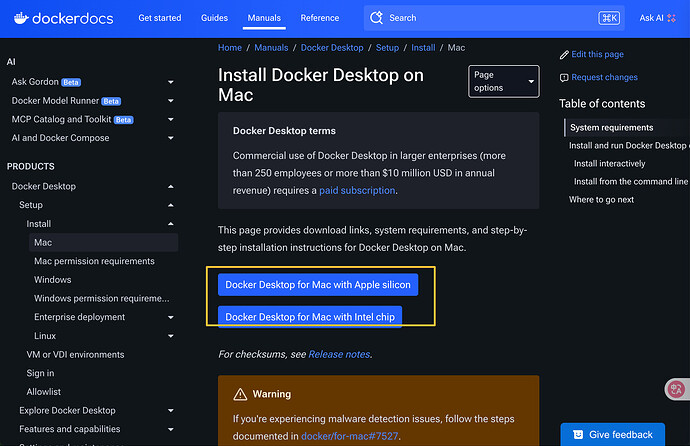Open the paid subscription link
The width and height of the screenshot is (690, 446).
tap(357, 190)
